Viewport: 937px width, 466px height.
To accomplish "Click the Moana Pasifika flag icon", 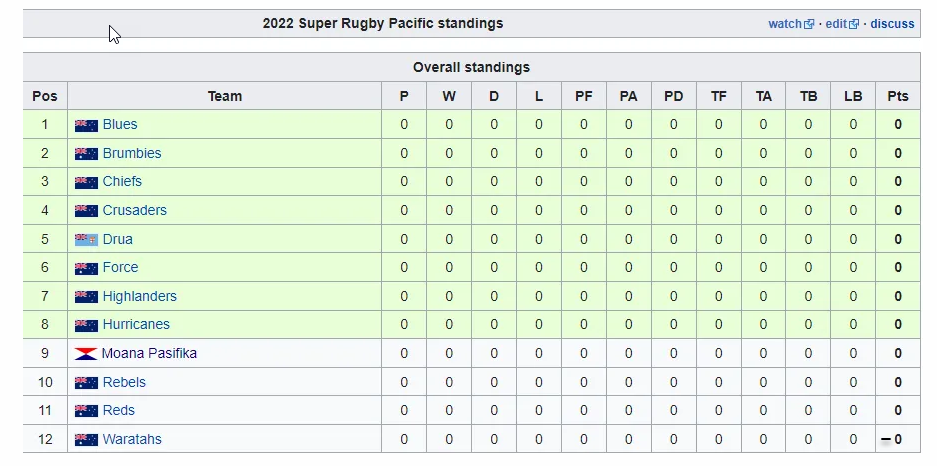I will (x=86, y=354).
